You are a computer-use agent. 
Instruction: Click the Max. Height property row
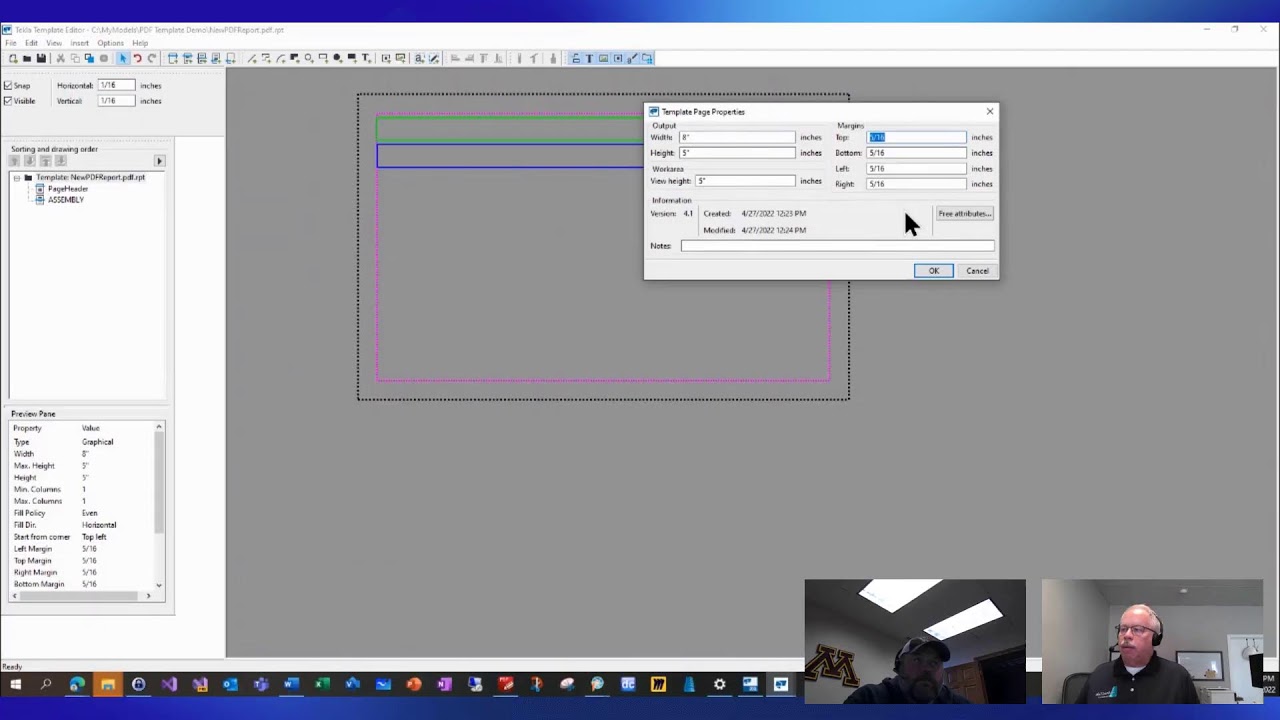(82, 466)
